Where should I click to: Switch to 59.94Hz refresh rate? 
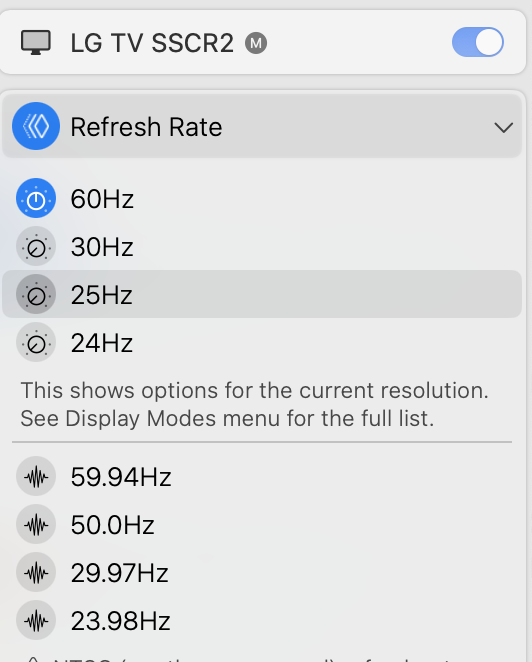click(x=262, y=477)
